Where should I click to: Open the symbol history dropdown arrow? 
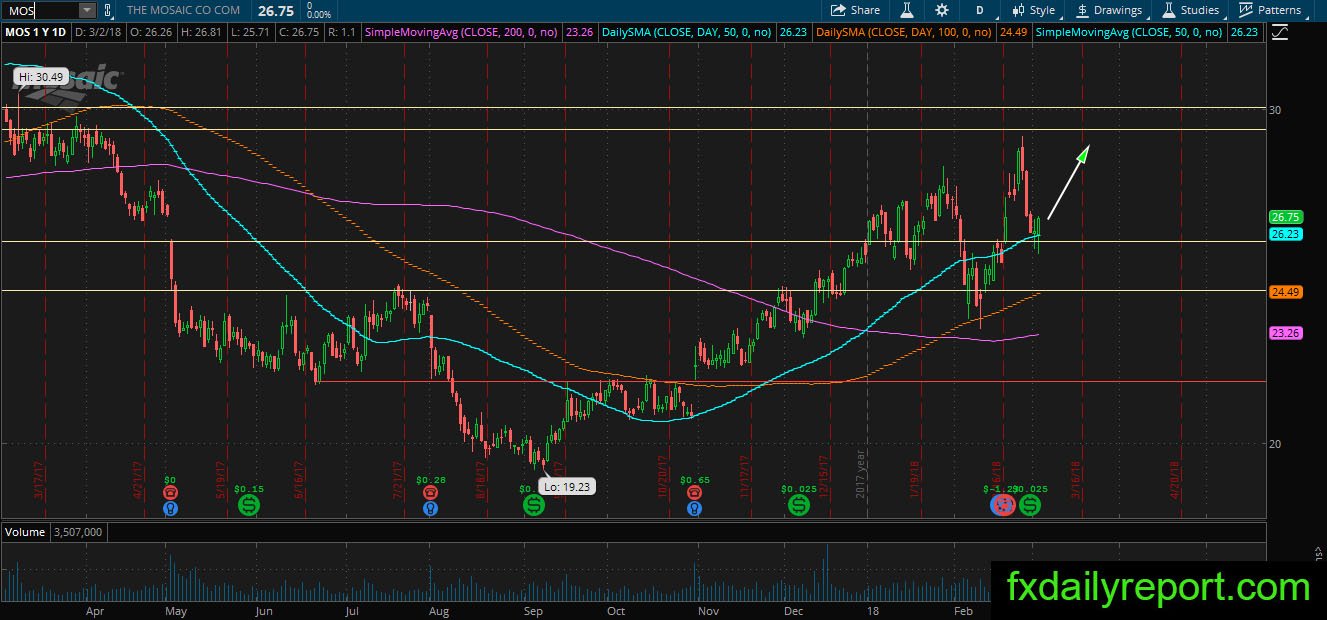[x=86, y=10]
